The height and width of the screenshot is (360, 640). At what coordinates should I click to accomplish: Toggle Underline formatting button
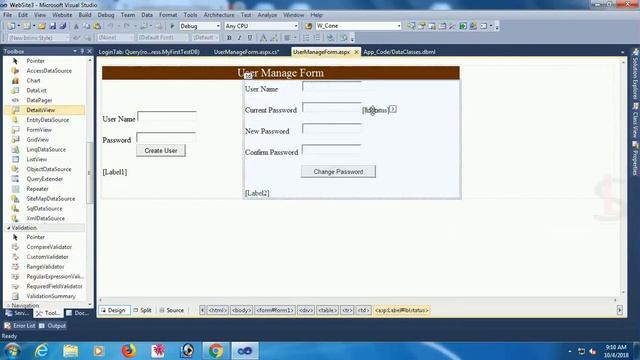250,38
